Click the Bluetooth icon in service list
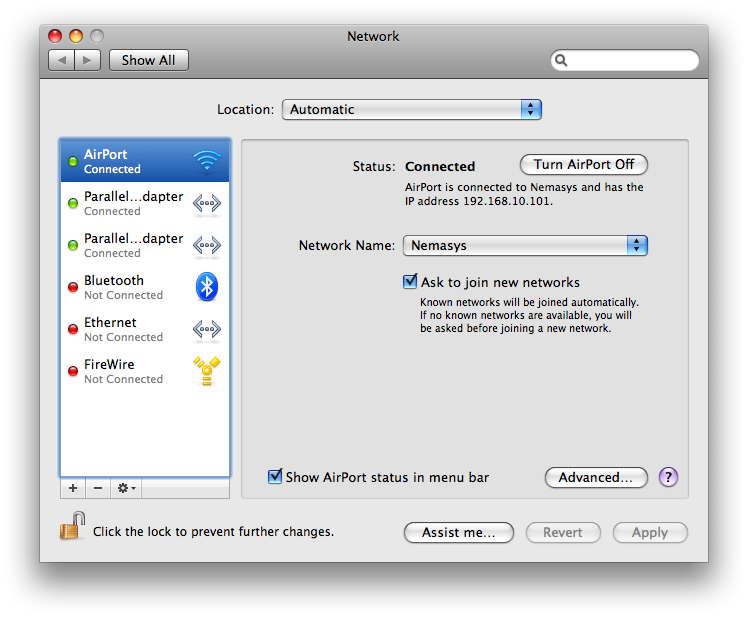748x617 pixels. click(x=207, y=287)
